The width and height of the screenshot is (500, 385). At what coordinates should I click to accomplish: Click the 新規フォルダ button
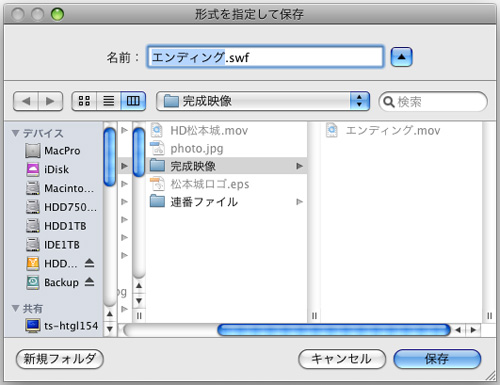[x=60, y=359]
